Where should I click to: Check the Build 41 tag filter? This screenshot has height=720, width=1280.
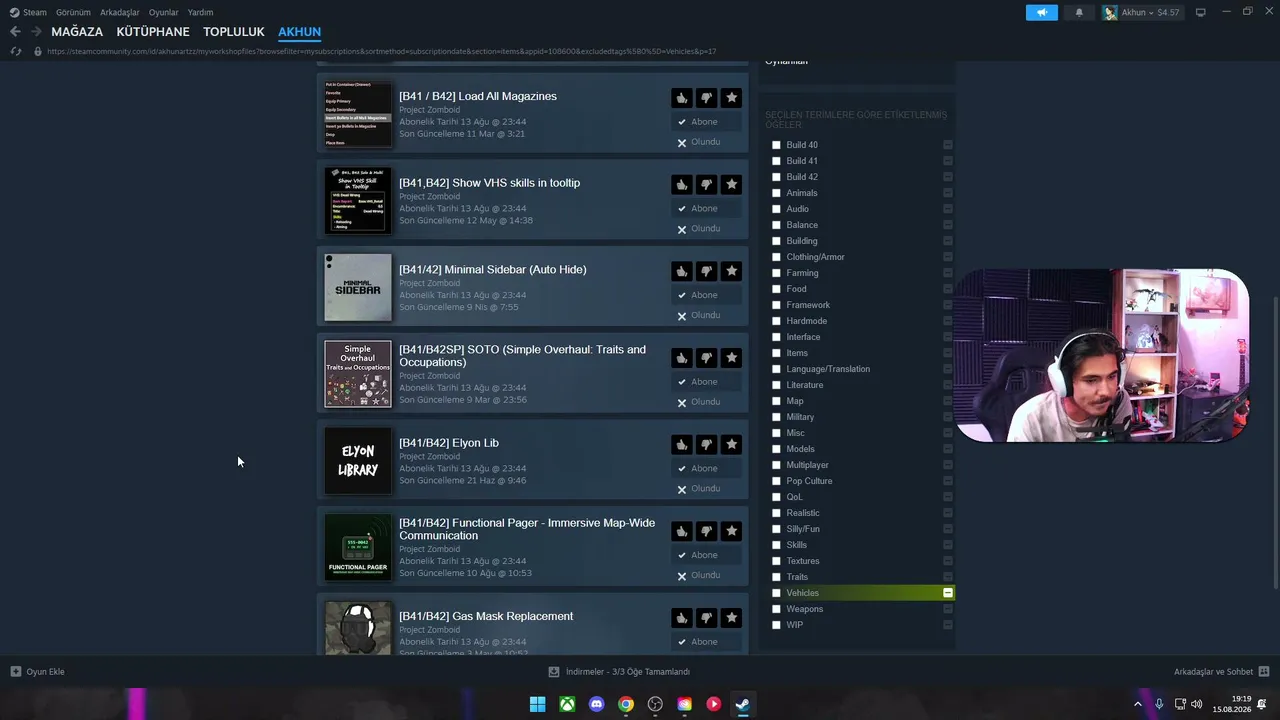(x=776, y=161)
